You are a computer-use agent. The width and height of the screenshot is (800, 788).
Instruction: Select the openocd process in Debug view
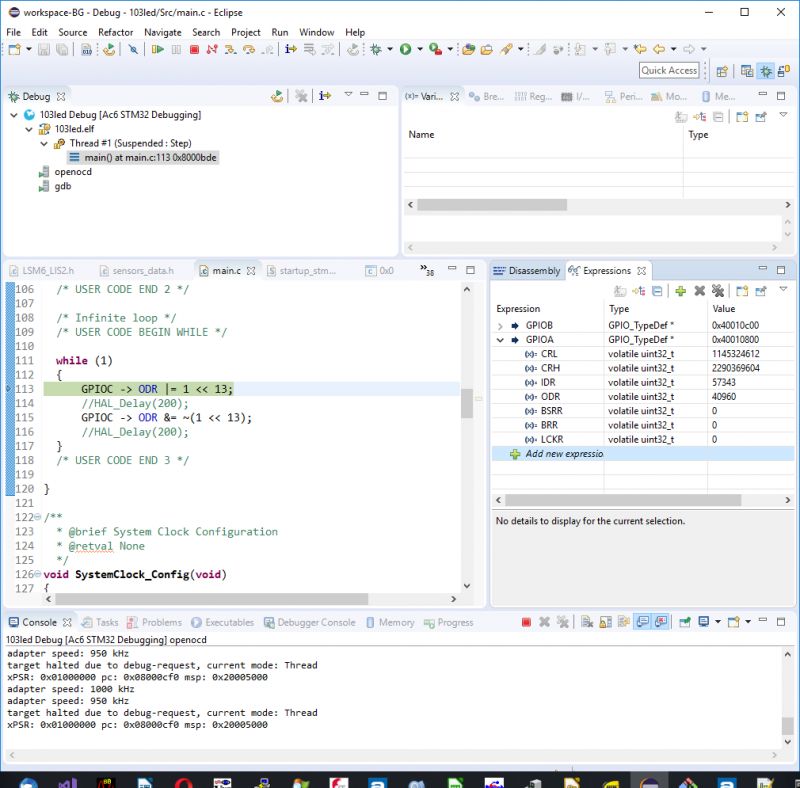pyautogui.click(x=73, y=172)
